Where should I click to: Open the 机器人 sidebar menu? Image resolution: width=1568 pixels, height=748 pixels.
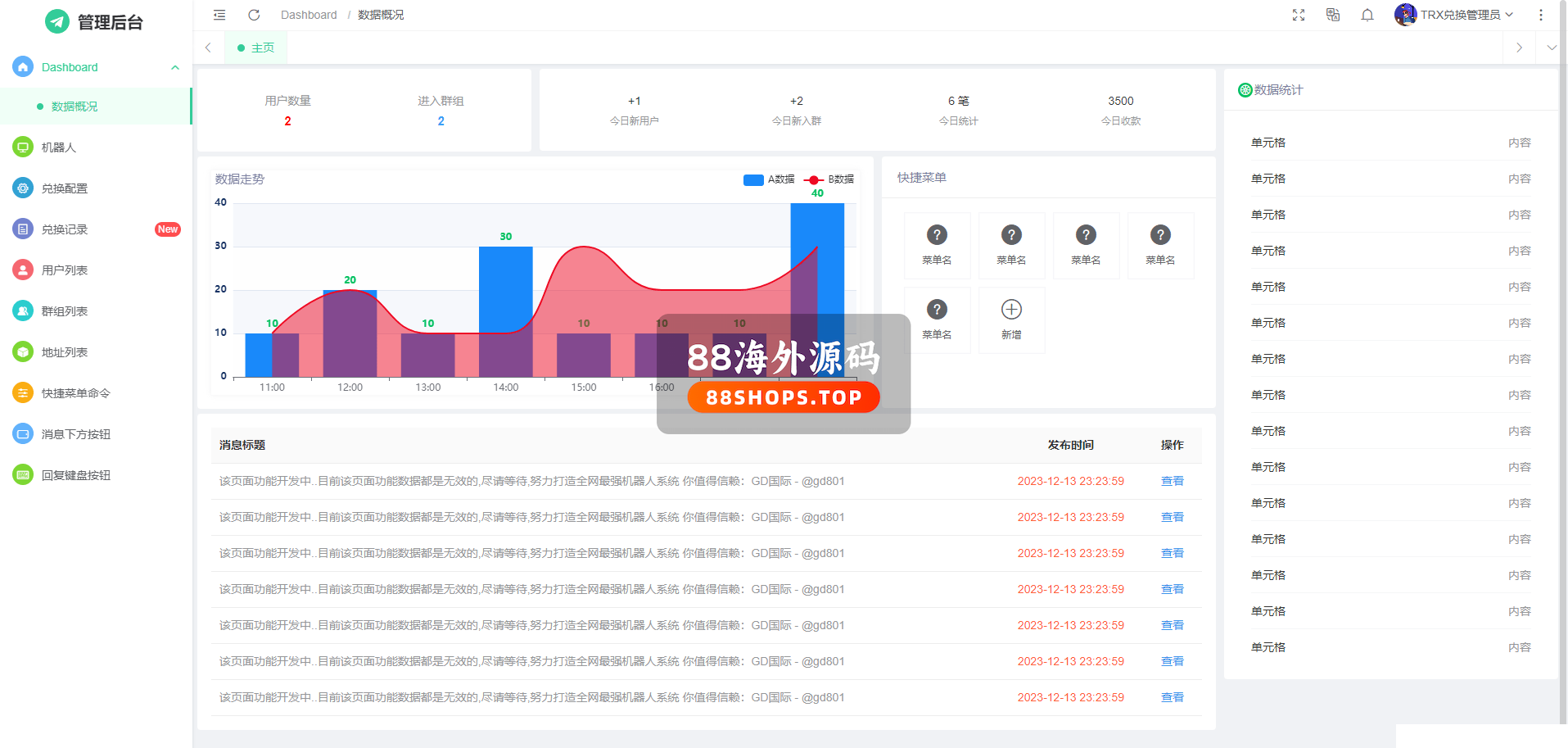59,147
